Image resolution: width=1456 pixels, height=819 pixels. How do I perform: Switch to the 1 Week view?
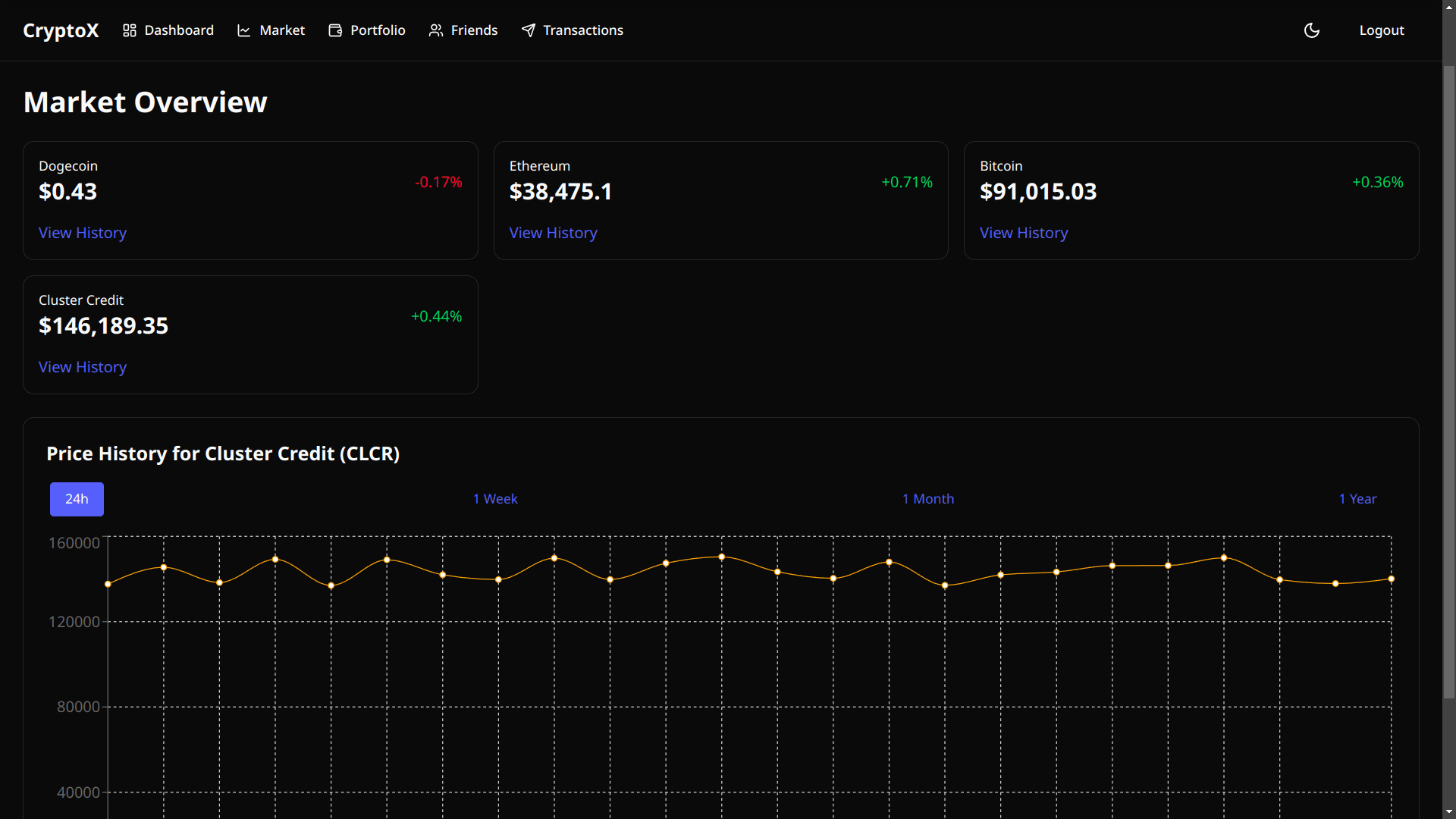coord(494,499)
